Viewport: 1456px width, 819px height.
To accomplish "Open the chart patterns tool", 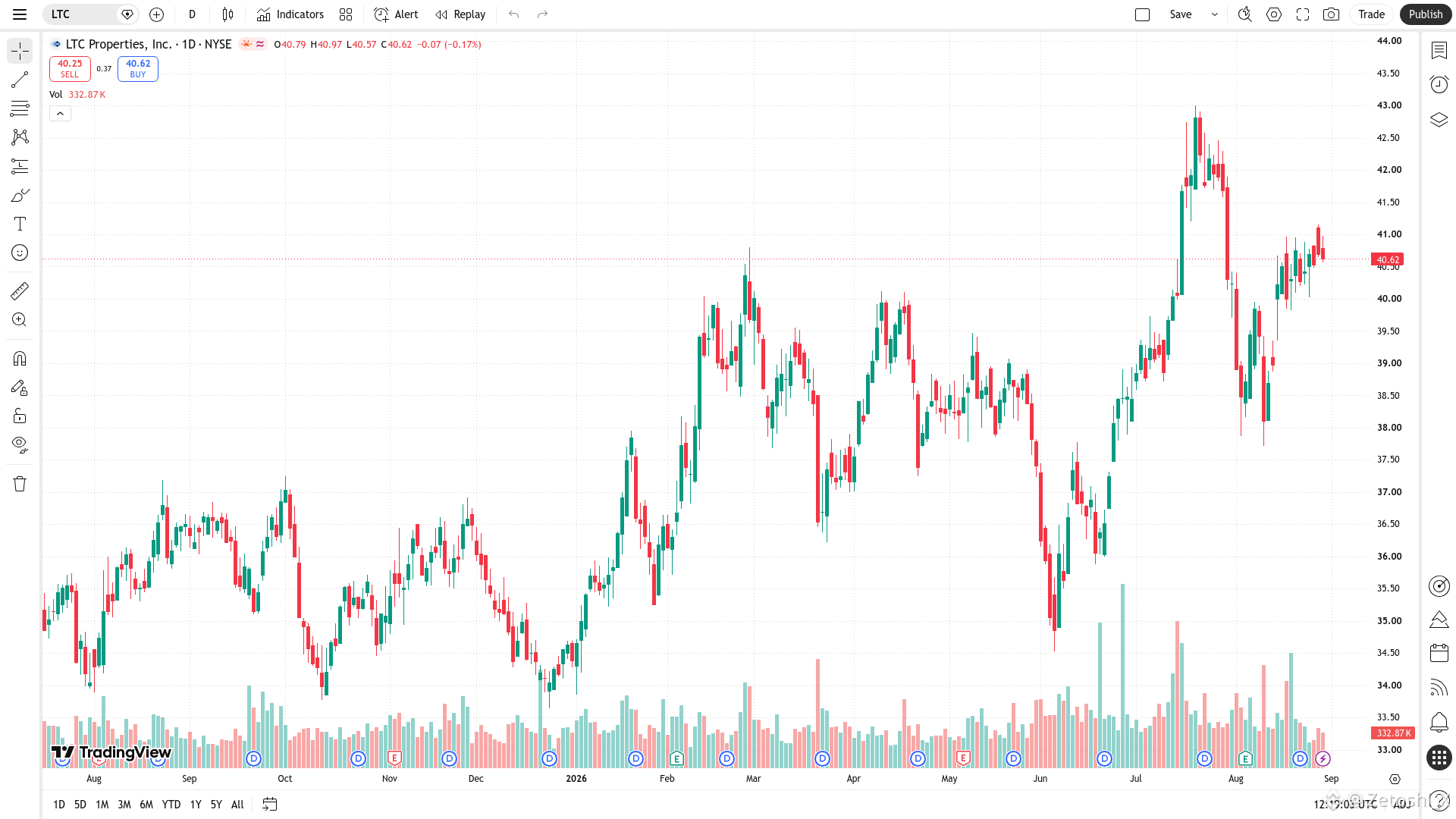I will 20,137.
